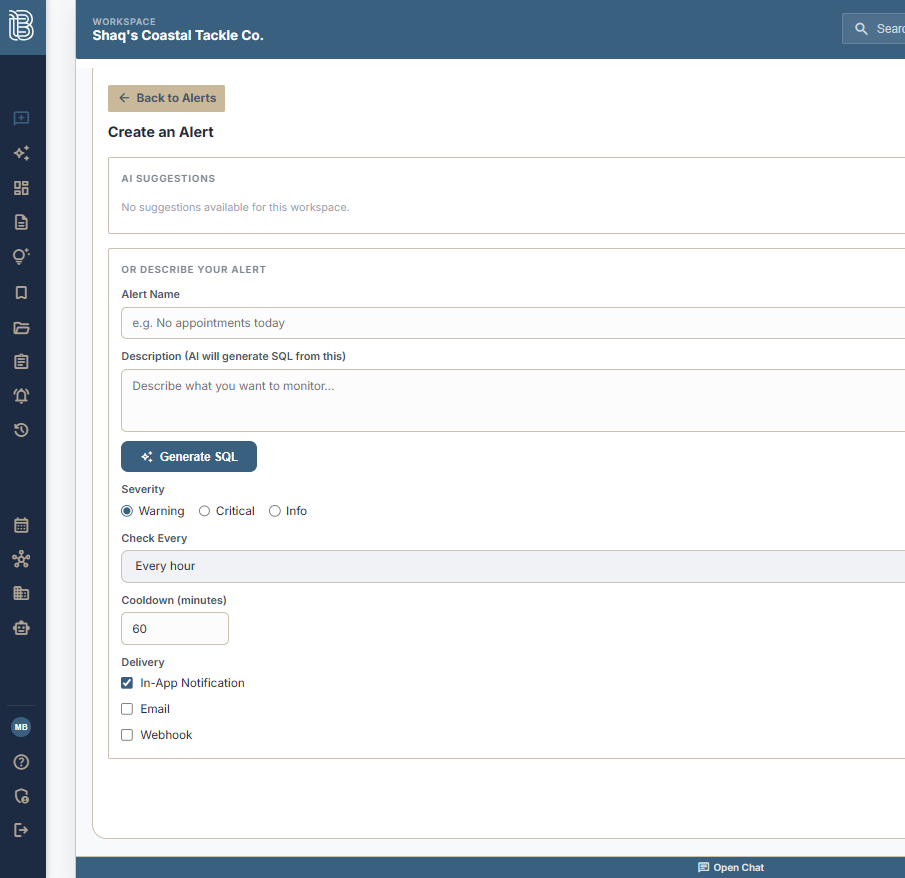Screen dimensions: 905x878
Task: Uncheck In-App Notification delivery
Action: click(x=127, y=683)
